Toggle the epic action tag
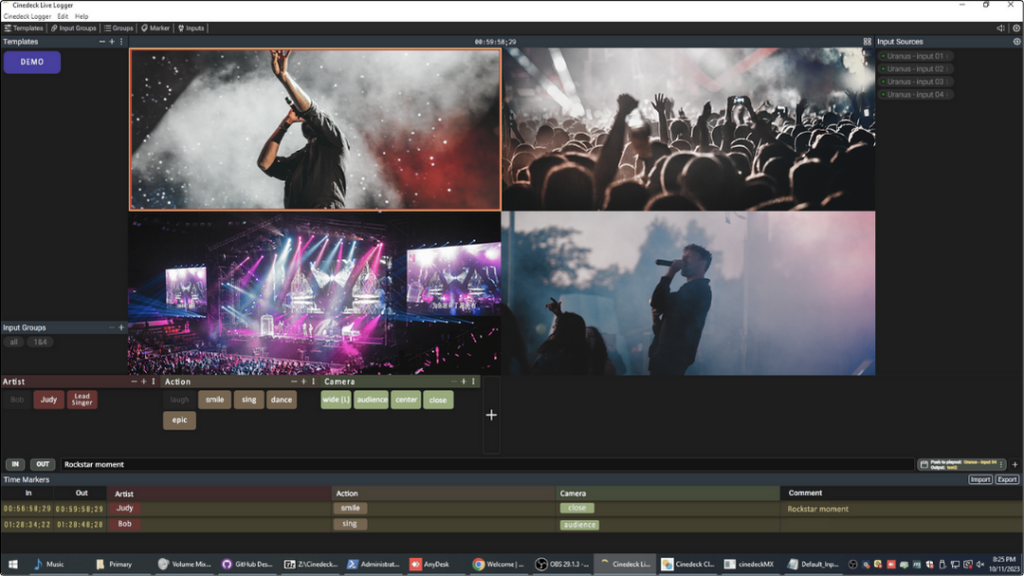The height and width of the screenshot is (576, 1024). [x=179, y=420]
